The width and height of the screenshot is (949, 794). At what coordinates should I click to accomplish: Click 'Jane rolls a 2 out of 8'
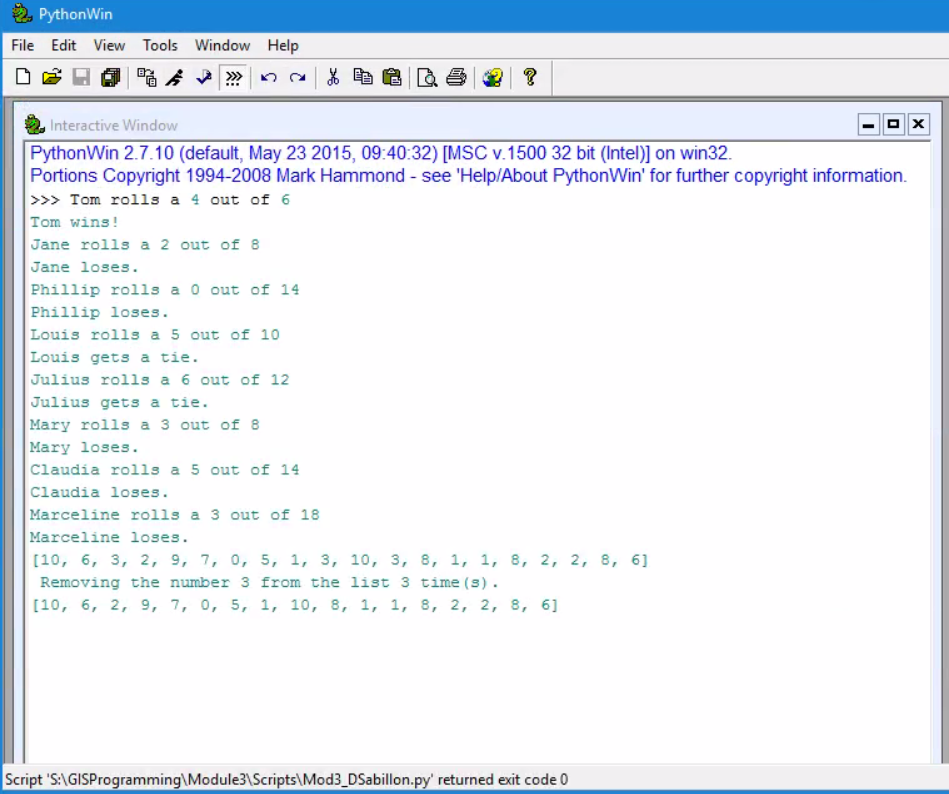pyautogui.click(x=145, y=244)
